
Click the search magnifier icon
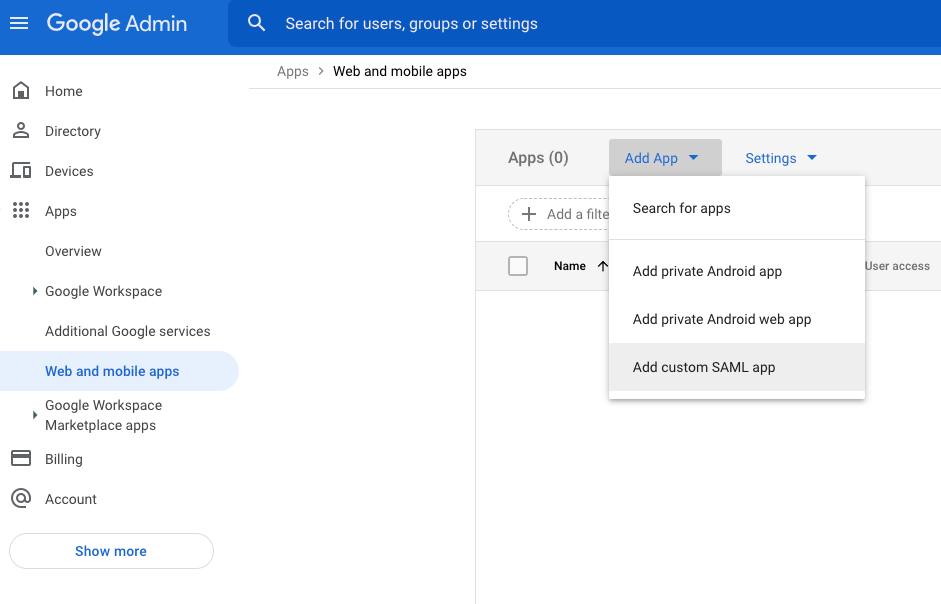point(256,23)
